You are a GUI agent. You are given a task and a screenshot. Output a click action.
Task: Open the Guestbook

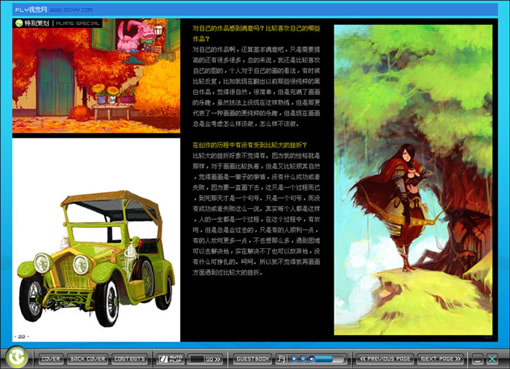pyautogui.click(x=252, y=359)
